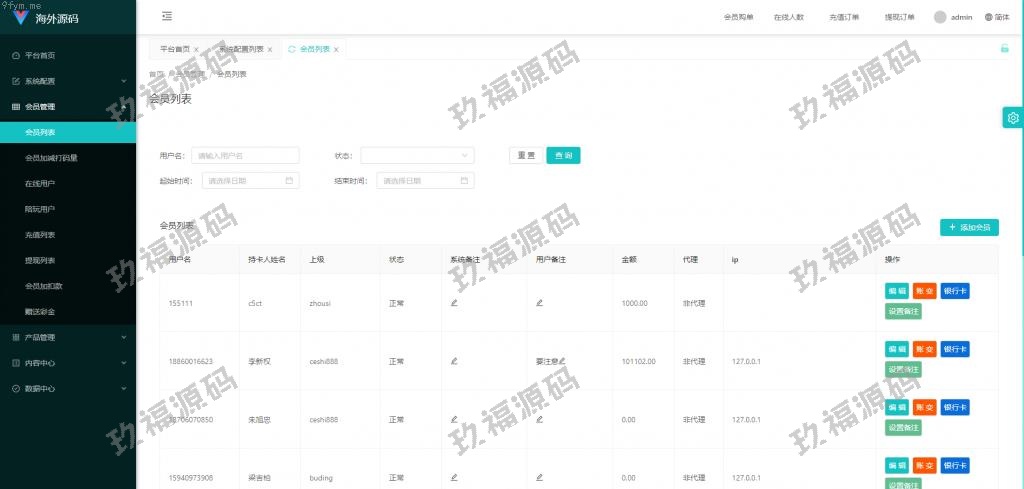This screenshot has height=489, width=1024.
Task: Close the 平台首页 tab
Action: 196,49
